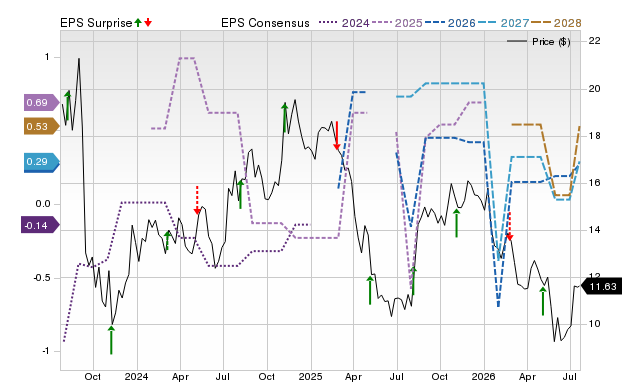640x382 pixels.
Task: Select the blue 0.29 value badge
Action: point(42,162)
